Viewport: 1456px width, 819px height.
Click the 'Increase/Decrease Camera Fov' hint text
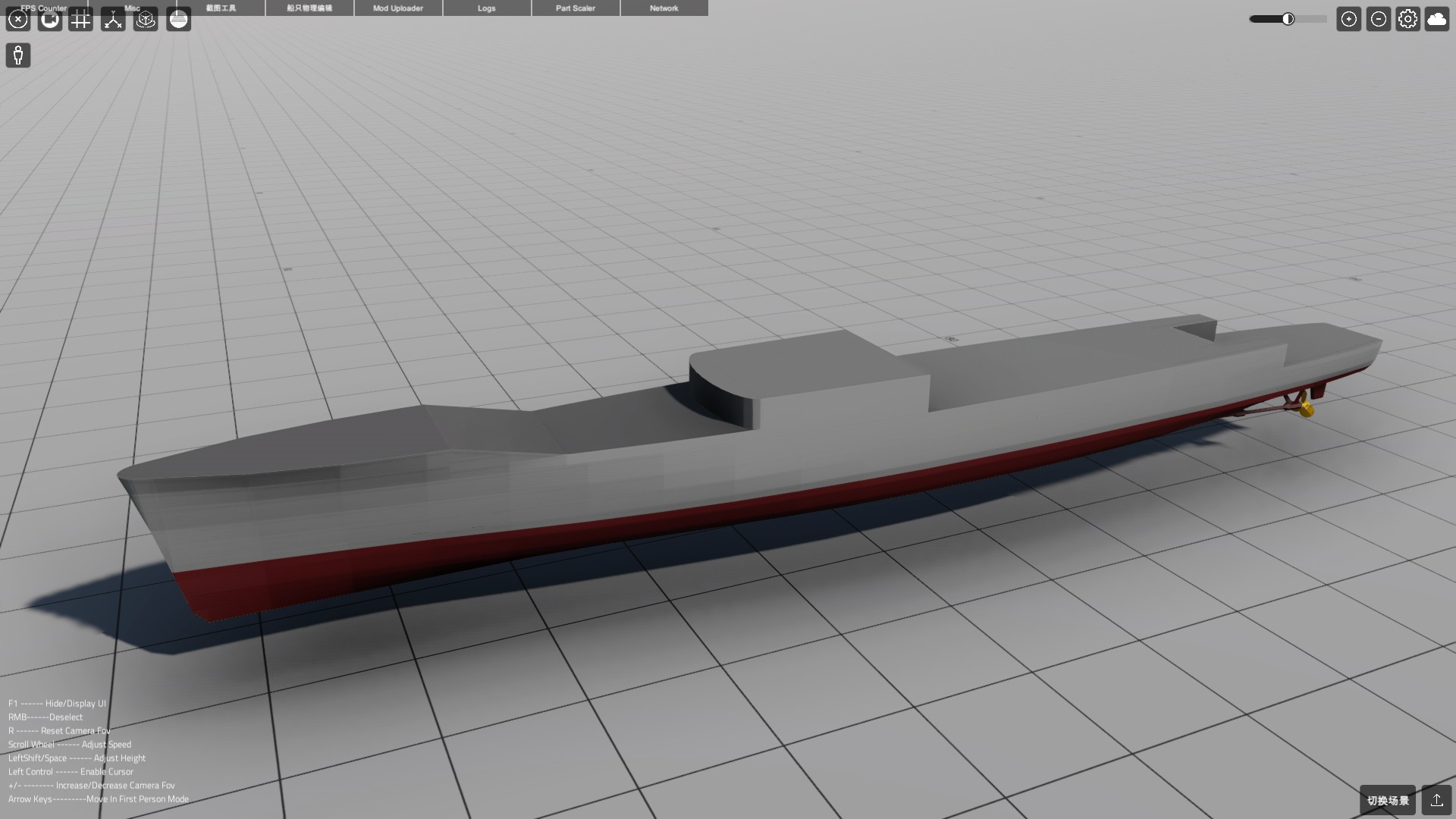[115, 786]
